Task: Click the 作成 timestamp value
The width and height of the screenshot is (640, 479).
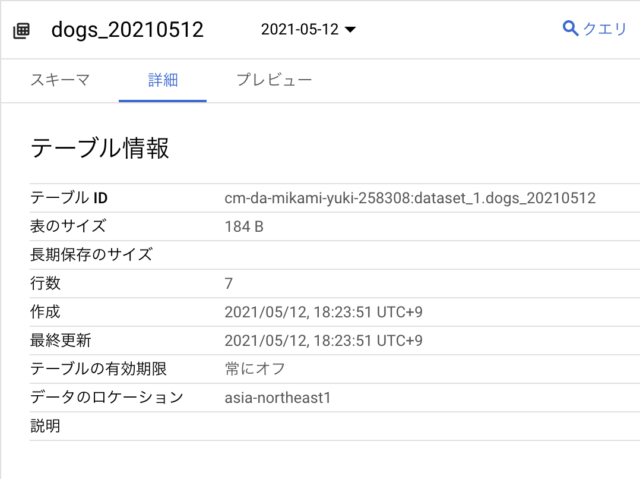Action: pos(324,312)
